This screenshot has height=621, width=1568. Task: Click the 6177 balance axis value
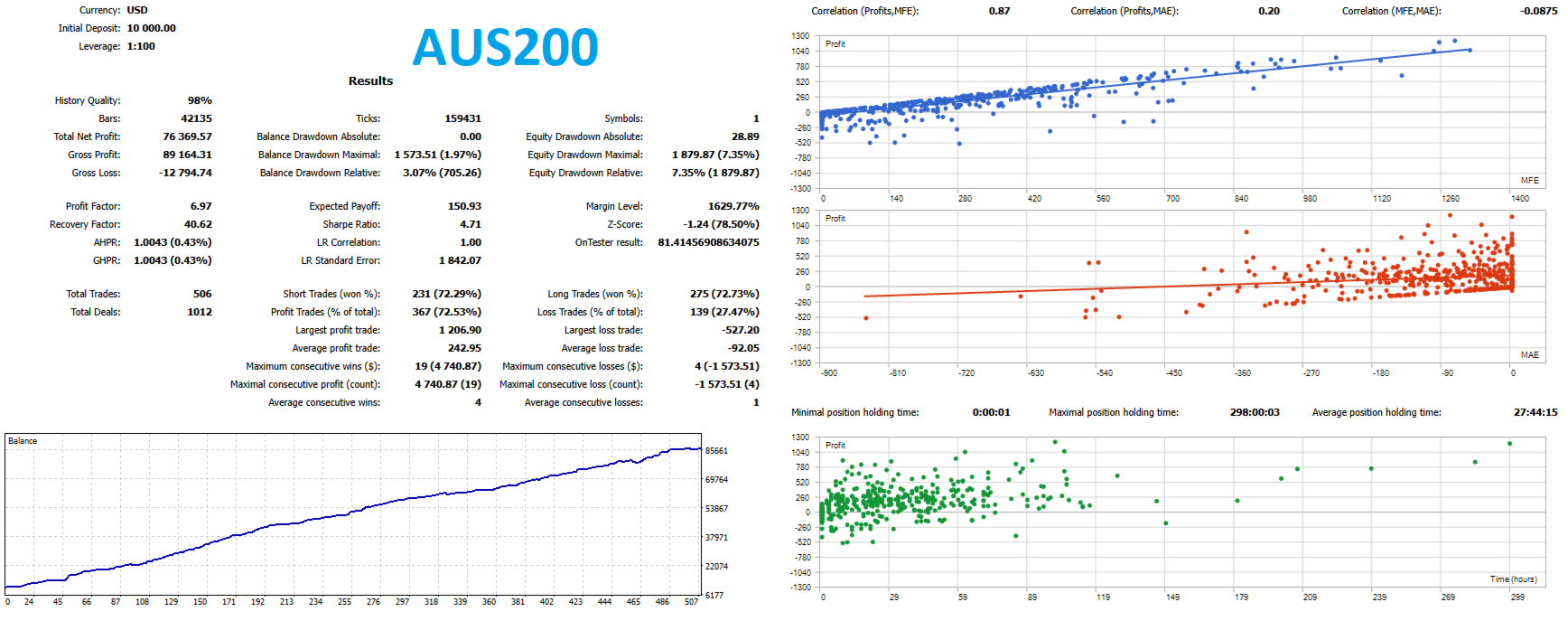714,596
